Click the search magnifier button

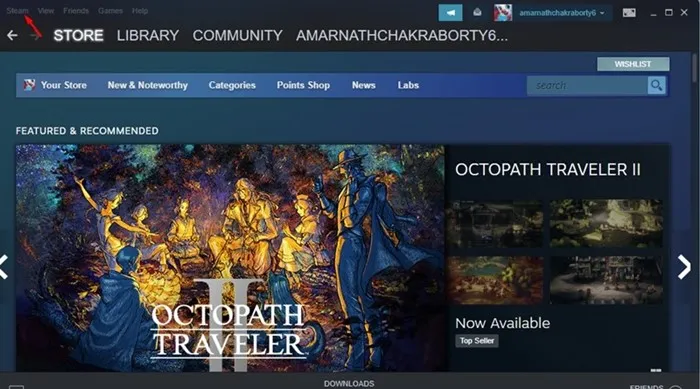(656, 85)
